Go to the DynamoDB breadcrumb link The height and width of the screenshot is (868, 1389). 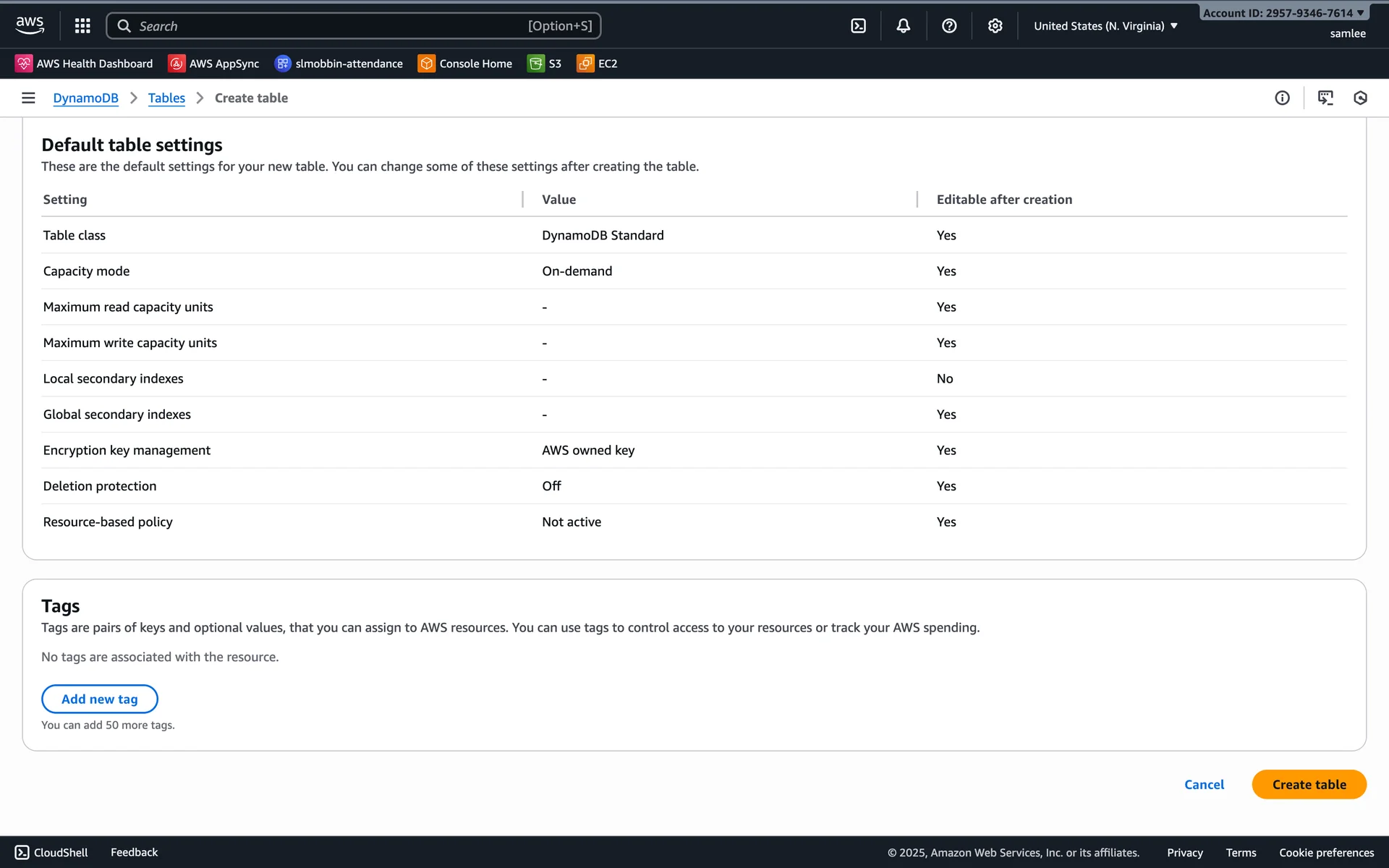tap(85, 98)
